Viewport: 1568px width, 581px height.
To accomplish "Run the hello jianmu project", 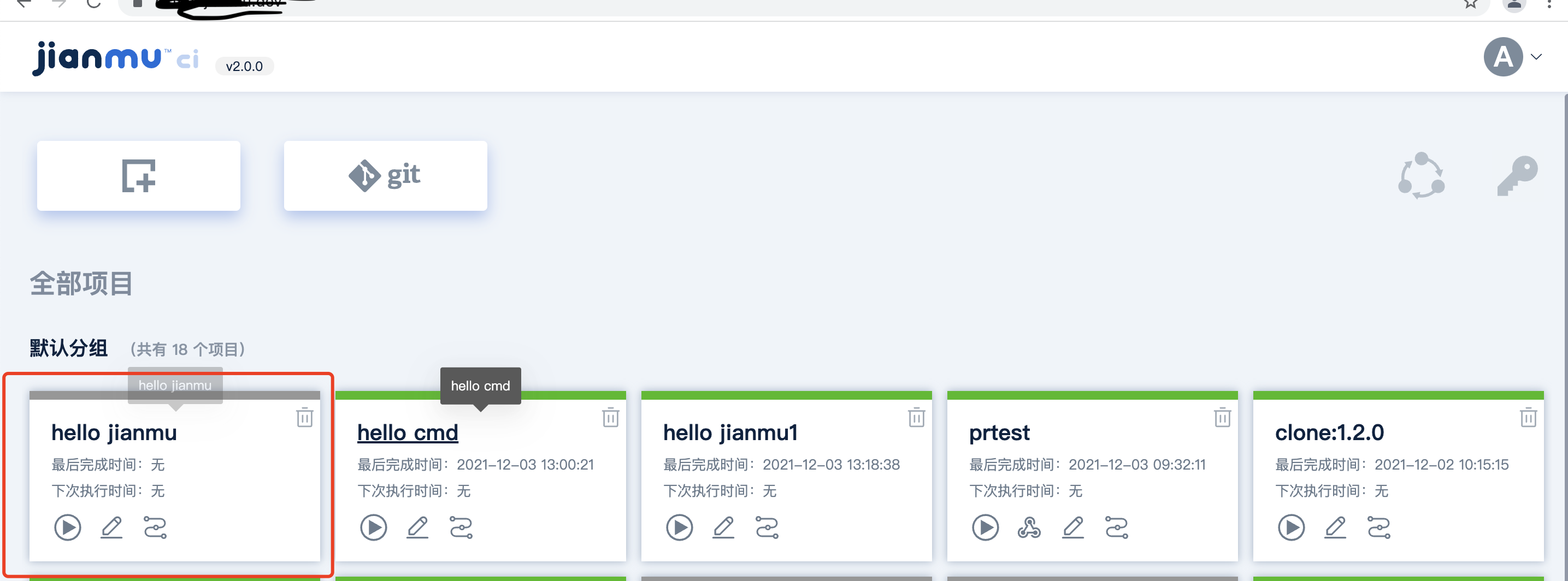I will coord(68,527).
